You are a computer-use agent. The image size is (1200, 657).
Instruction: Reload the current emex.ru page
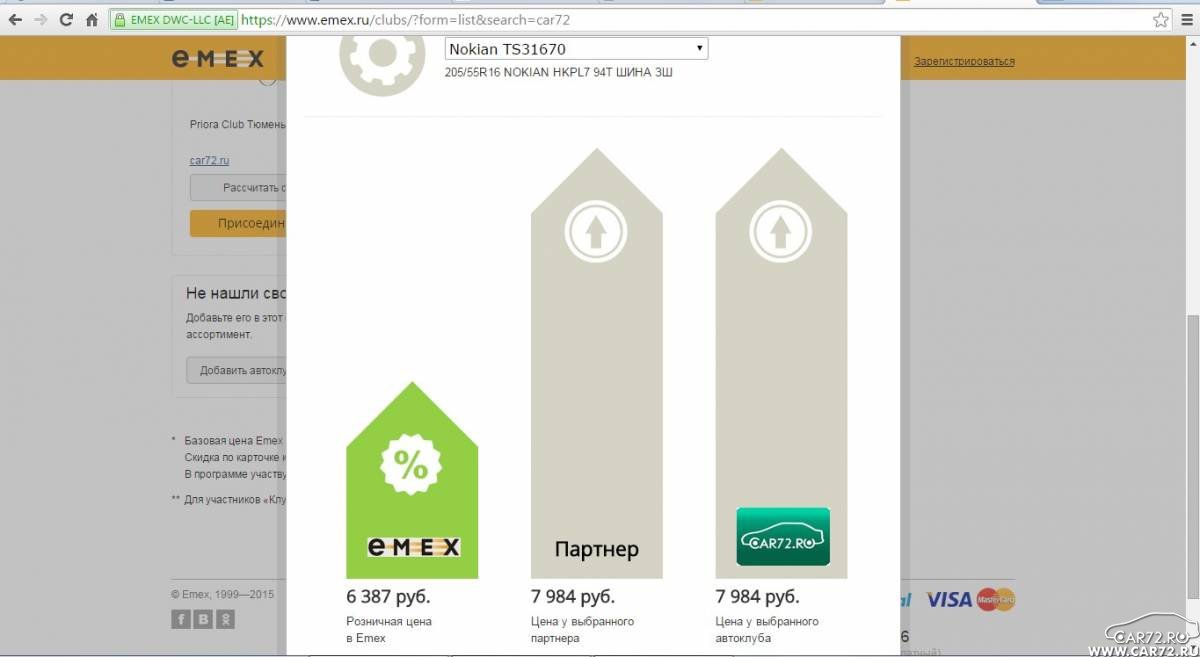coord(66,19)
